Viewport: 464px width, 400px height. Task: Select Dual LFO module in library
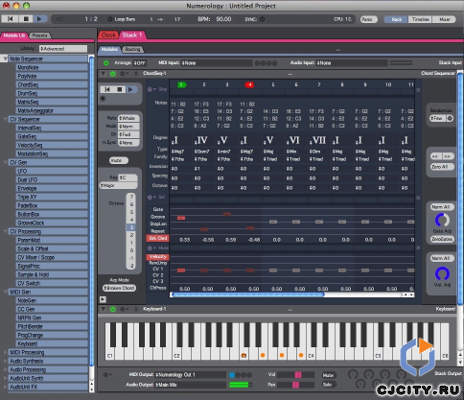tap(52, 180)
